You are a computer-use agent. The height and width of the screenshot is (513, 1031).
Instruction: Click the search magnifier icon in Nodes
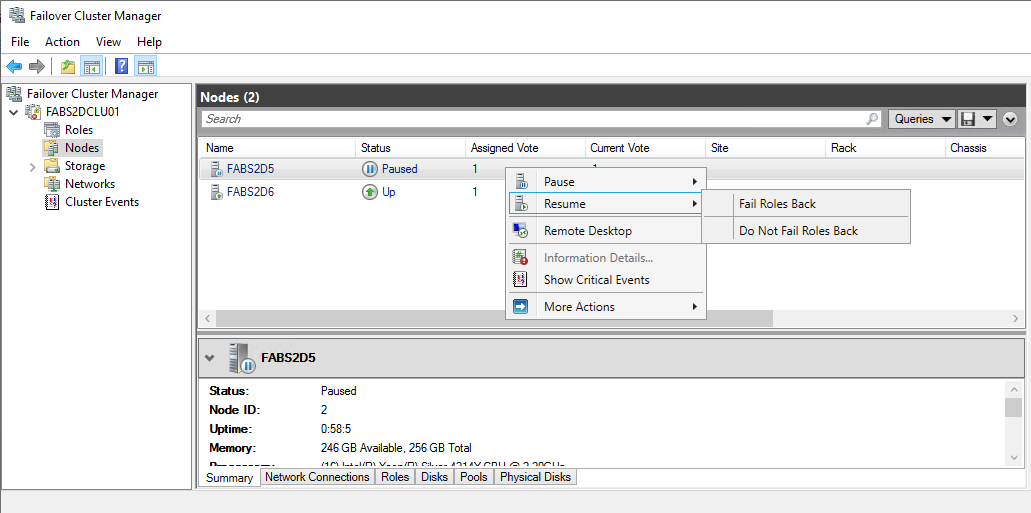[x=873, y=119]
